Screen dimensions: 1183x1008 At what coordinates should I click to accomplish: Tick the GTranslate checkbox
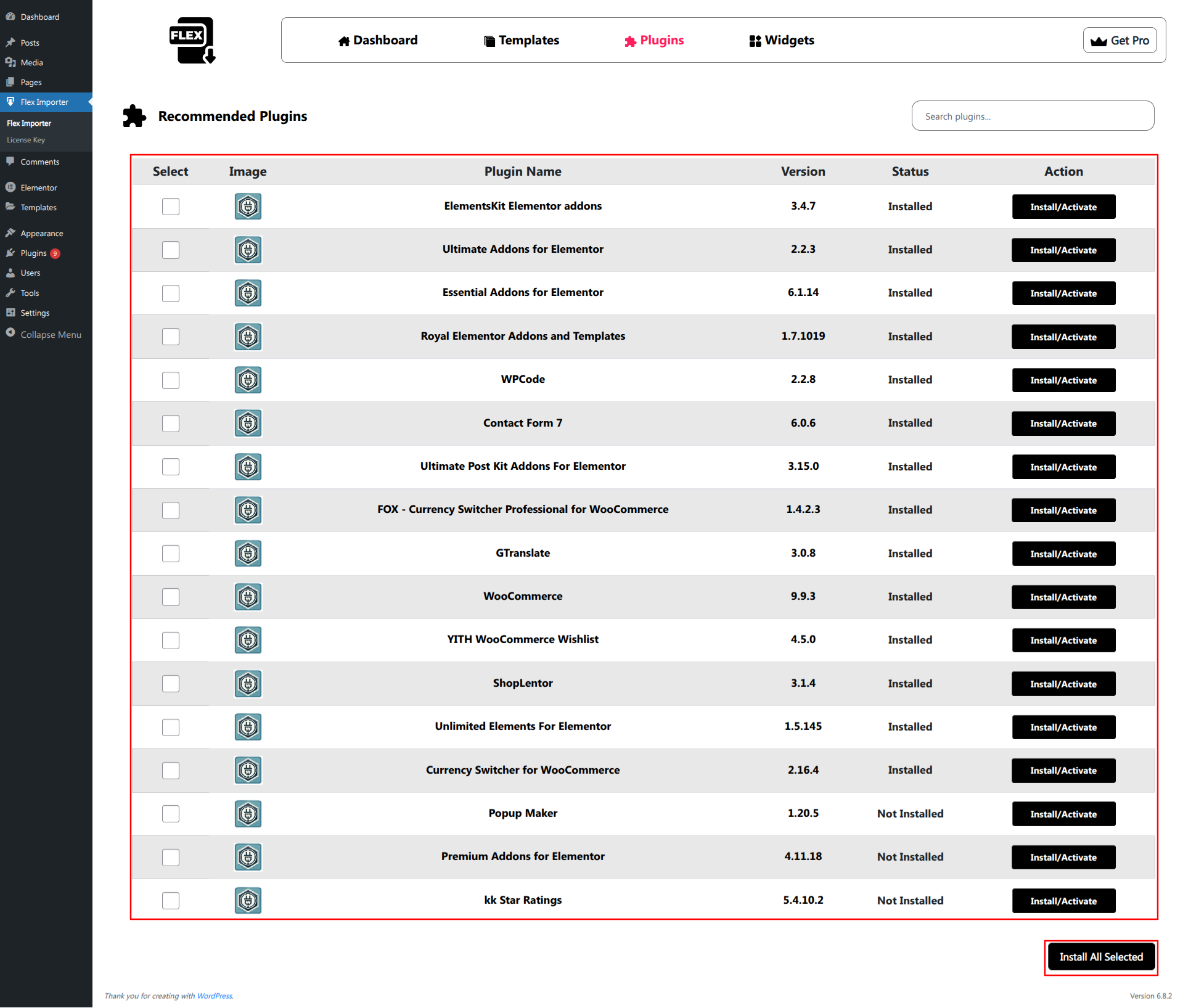(x=171, y=554)
